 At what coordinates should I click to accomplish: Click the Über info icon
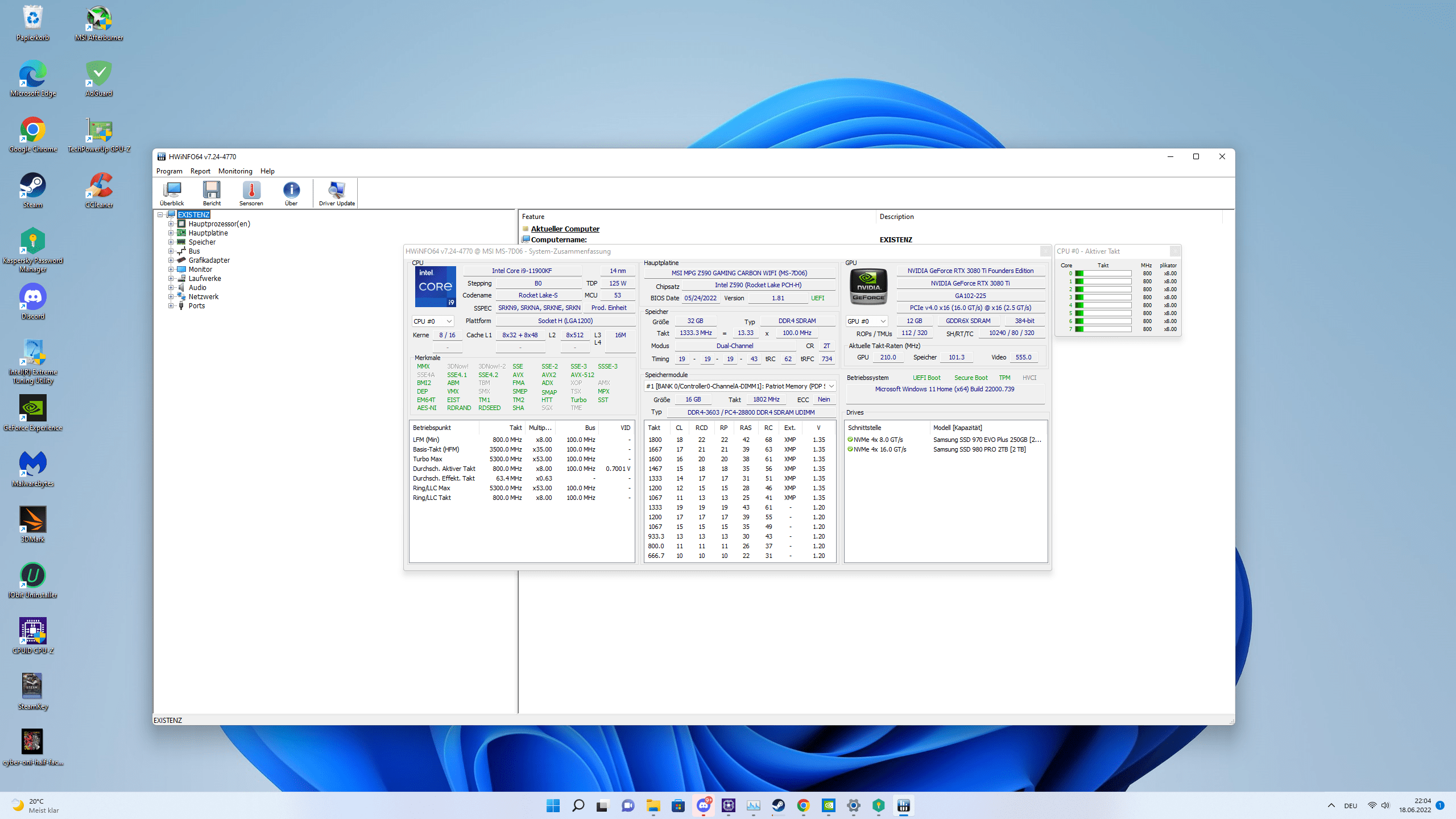click(x=291, y=193)
